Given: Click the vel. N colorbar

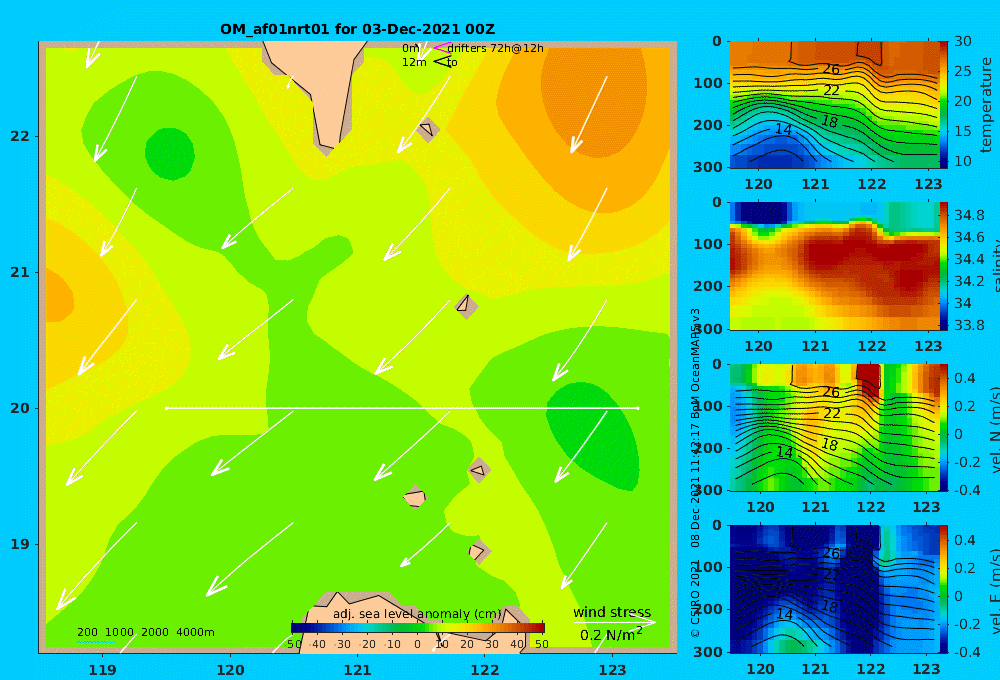Looking at the screenshot, I should coord(943,427).
